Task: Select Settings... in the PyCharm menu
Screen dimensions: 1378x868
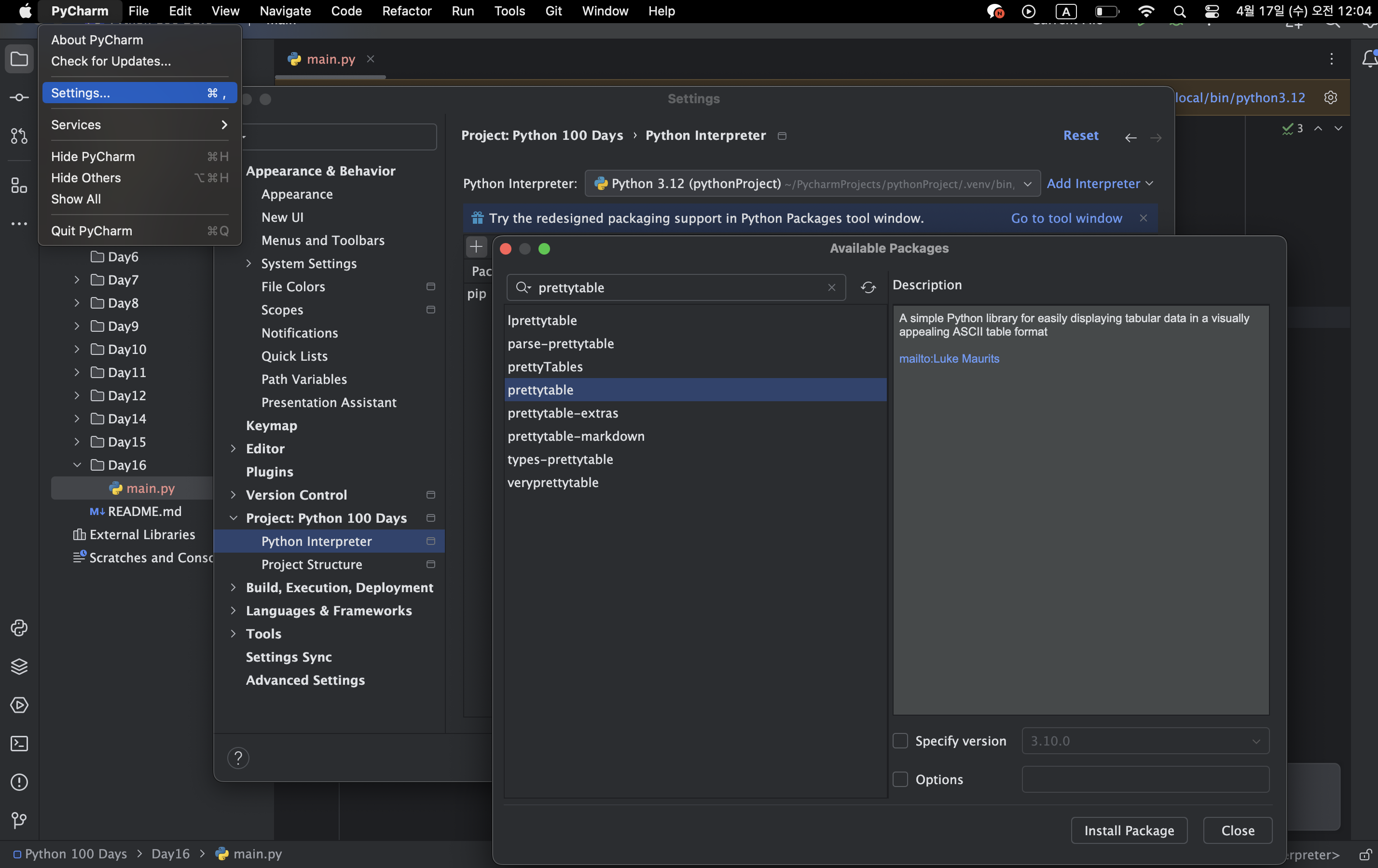Action: 139,93
